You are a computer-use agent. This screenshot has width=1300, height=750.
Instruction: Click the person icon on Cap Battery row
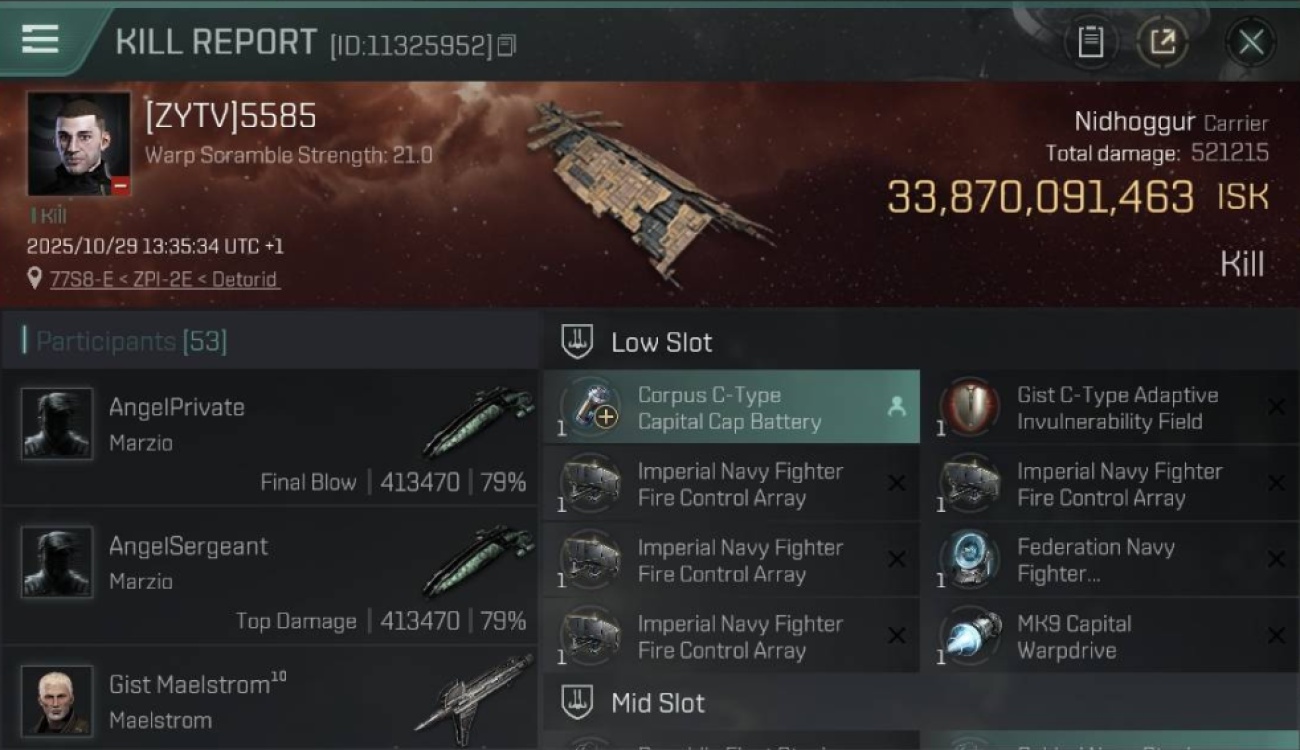[896, 406]
